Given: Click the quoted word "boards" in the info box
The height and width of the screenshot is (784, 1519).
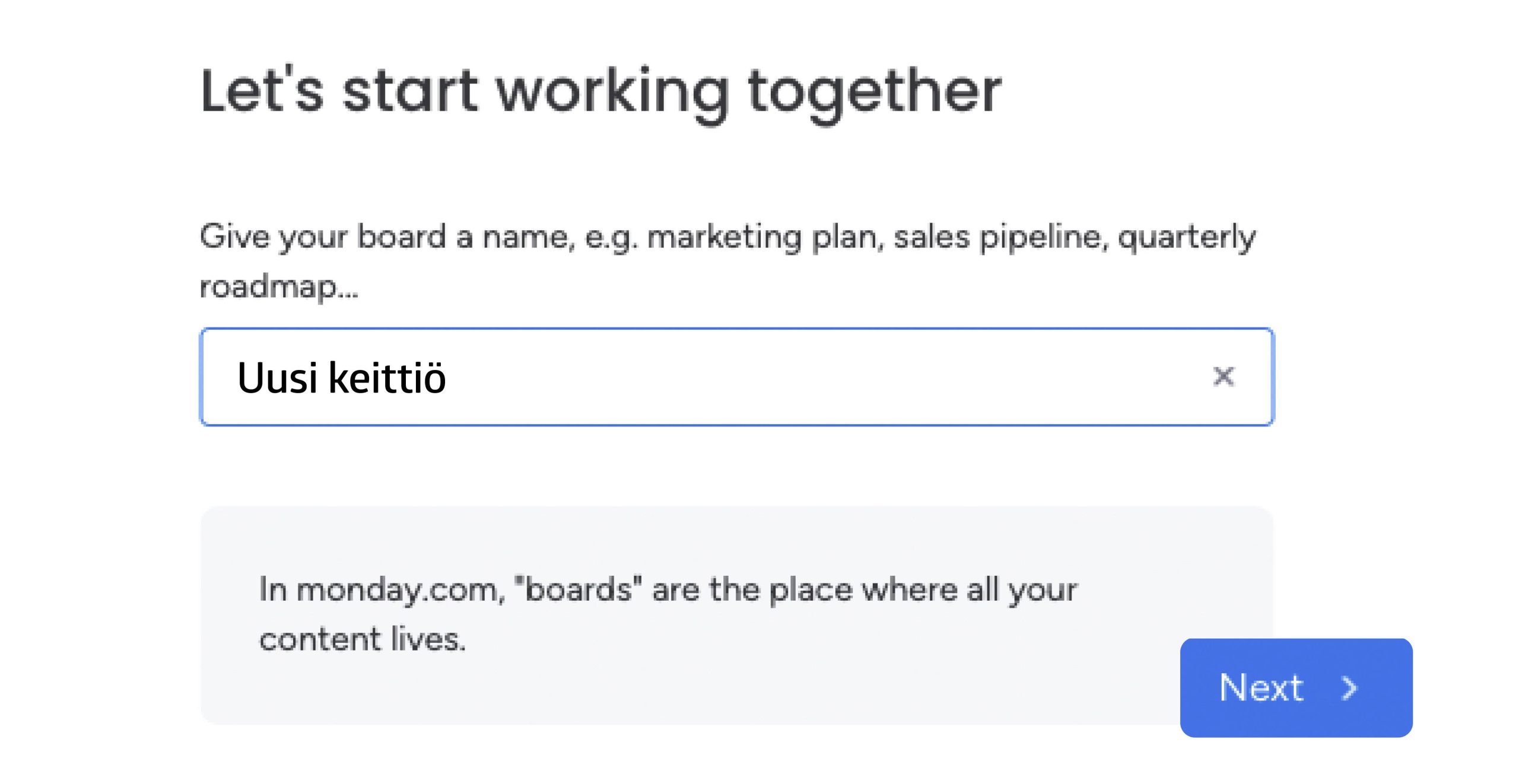Looking at the screenshot, I should (578, 591).
